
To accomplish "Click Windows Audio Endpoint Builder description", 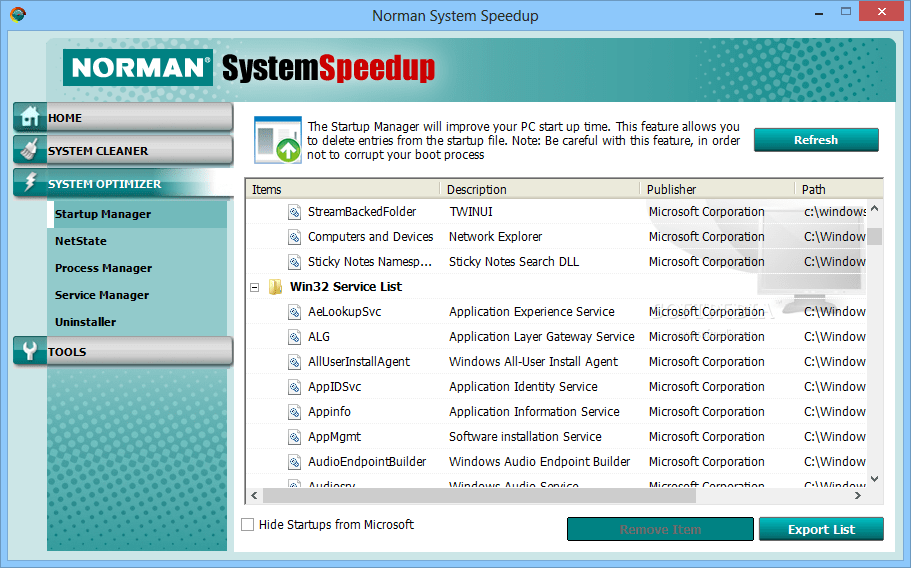I will click(539, 462).
